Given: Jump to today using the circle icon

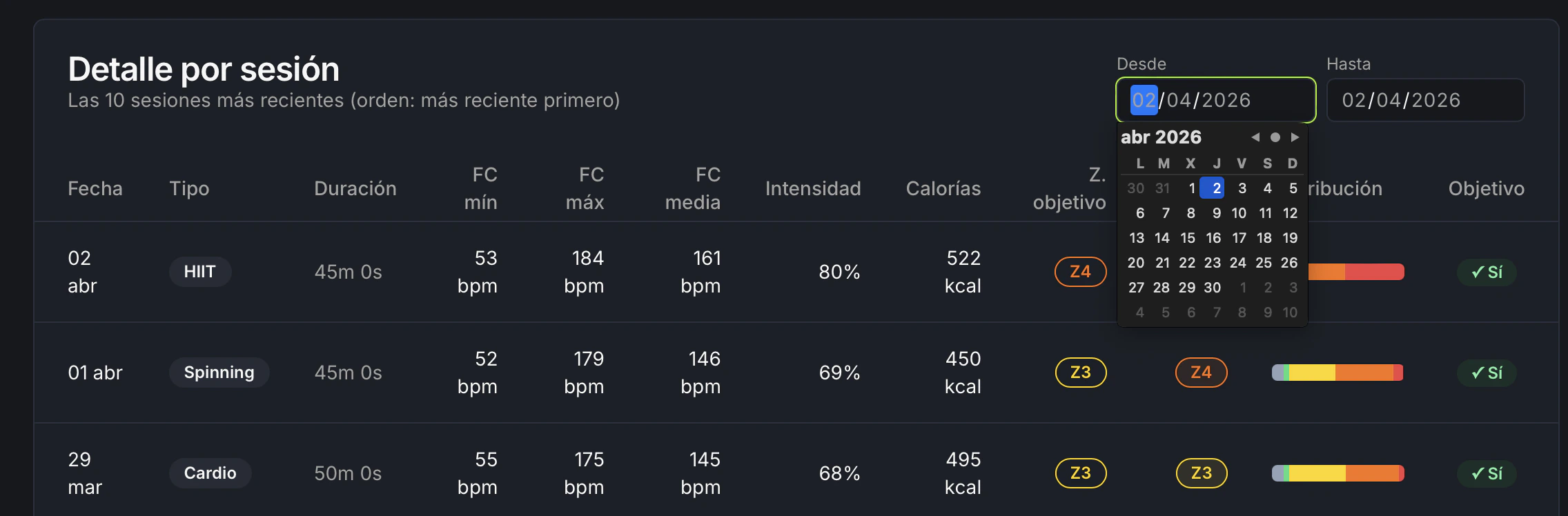Looking at the screenshot, I should point(1275,137).
